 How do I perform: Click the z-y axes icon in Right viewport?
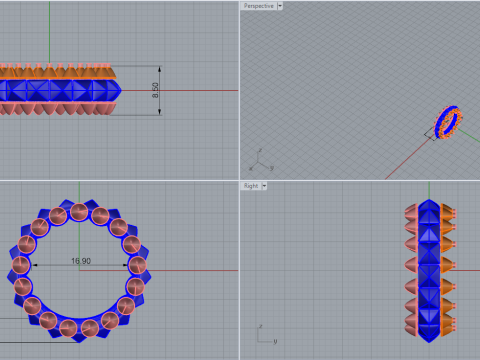[267, 334]
